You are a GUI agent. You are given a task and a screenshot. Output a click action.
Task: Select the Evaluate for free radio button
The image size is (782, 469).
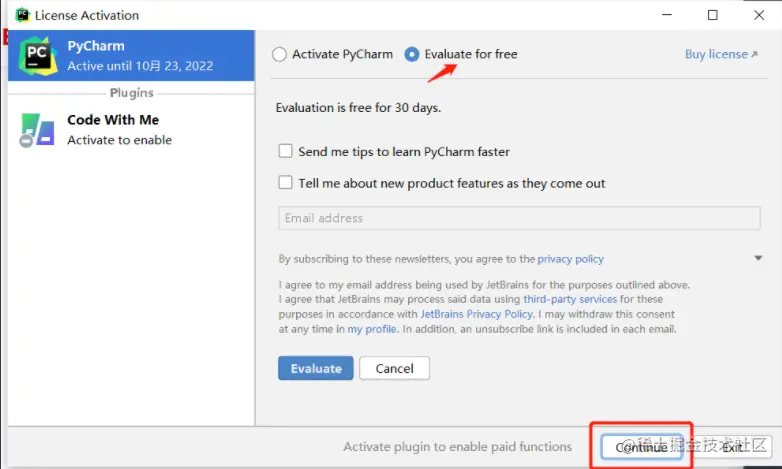411,54
